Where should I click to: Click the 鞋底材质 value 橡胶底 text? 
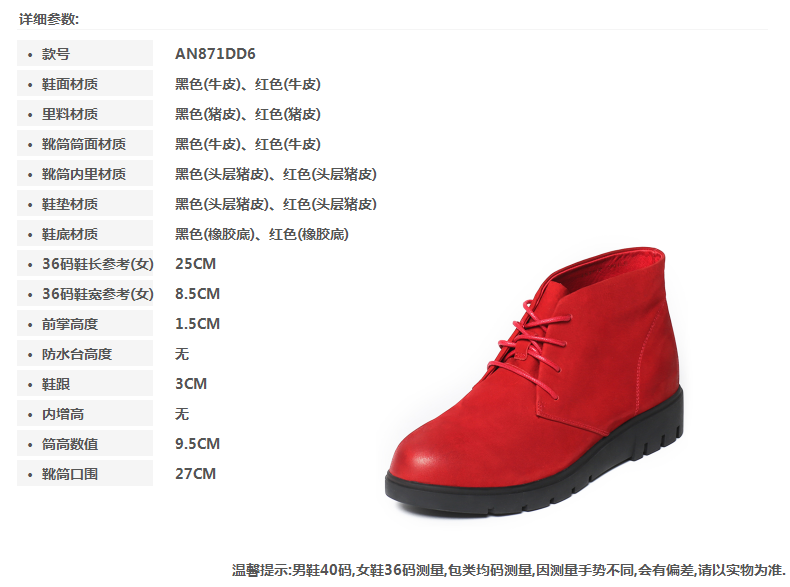pyautogui.click(x=261, y=234)
